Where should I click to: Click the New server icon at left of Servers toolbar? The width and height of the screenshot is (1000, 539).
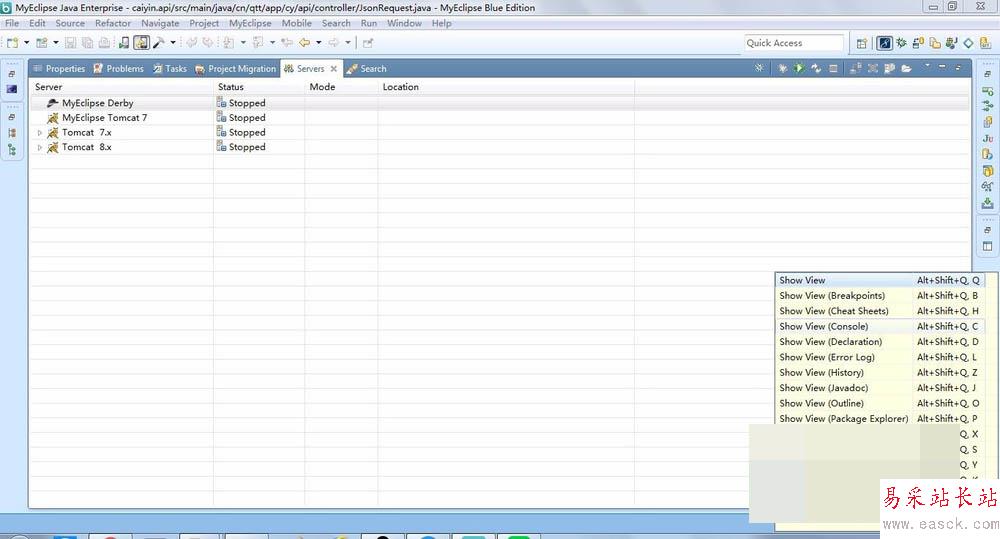coord(759,68)
